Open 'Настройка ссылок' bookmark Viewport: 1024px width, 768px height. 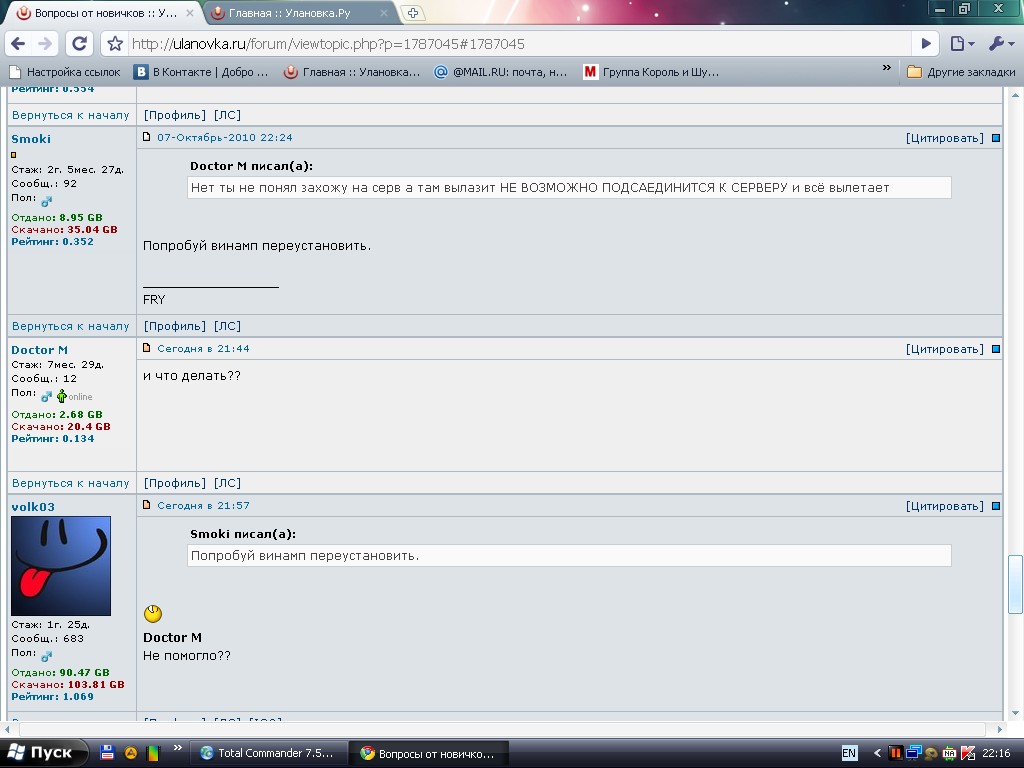point(65,72)
